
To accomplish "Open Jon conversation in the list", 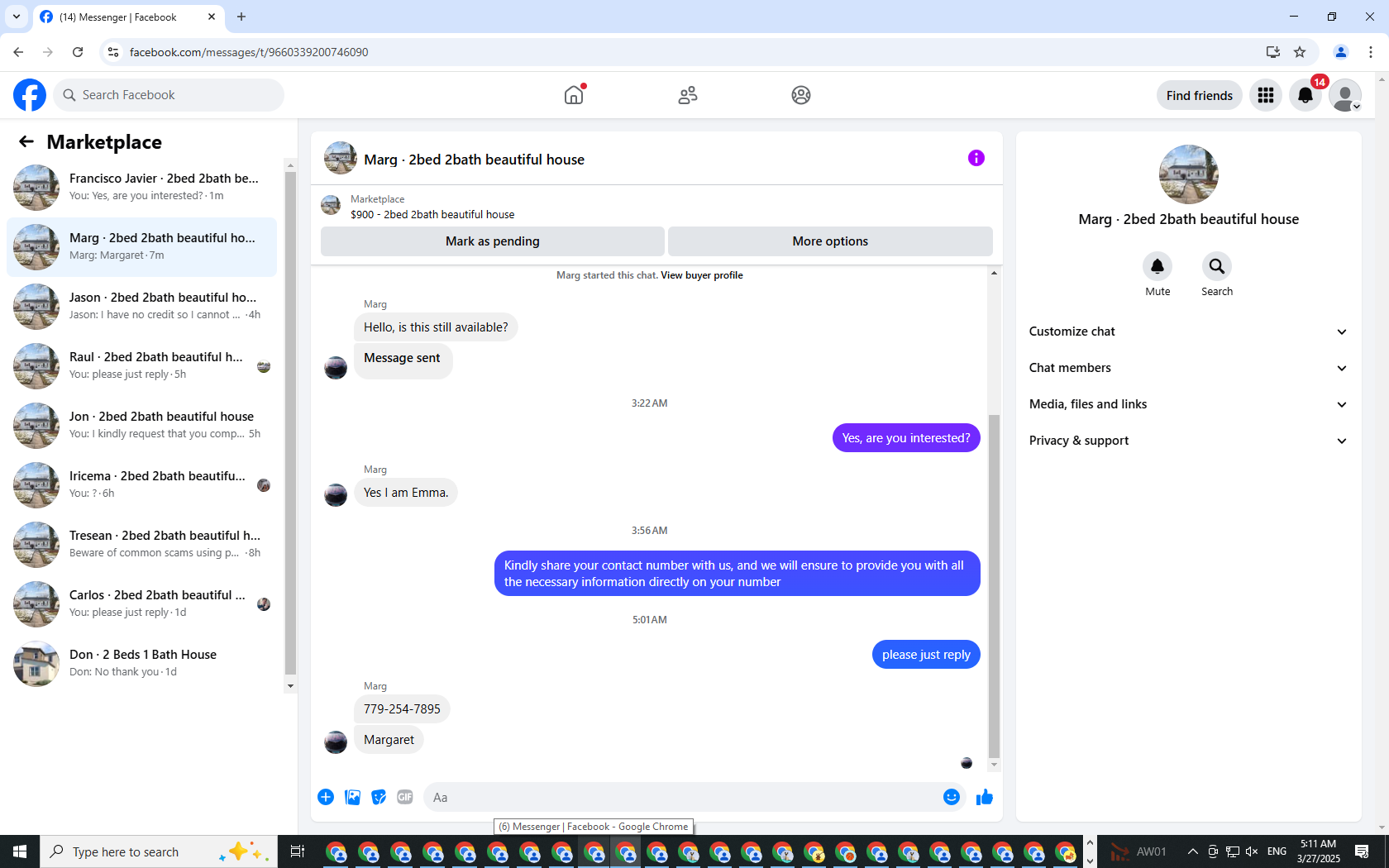I will 142,426.
